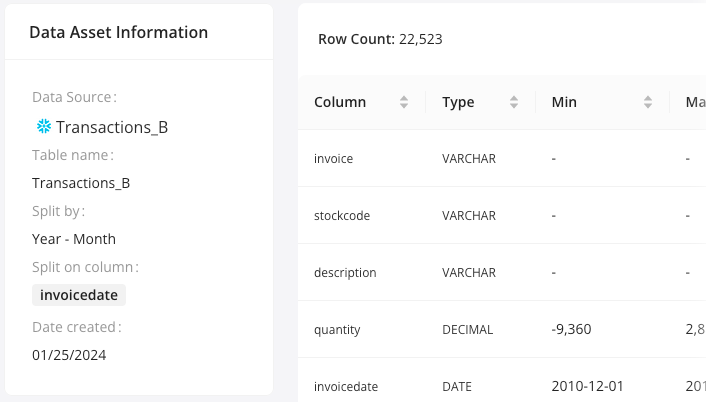This screenshot has width=706, height=402.
Task: Sort table by Min column
Action: click(648, 102)
